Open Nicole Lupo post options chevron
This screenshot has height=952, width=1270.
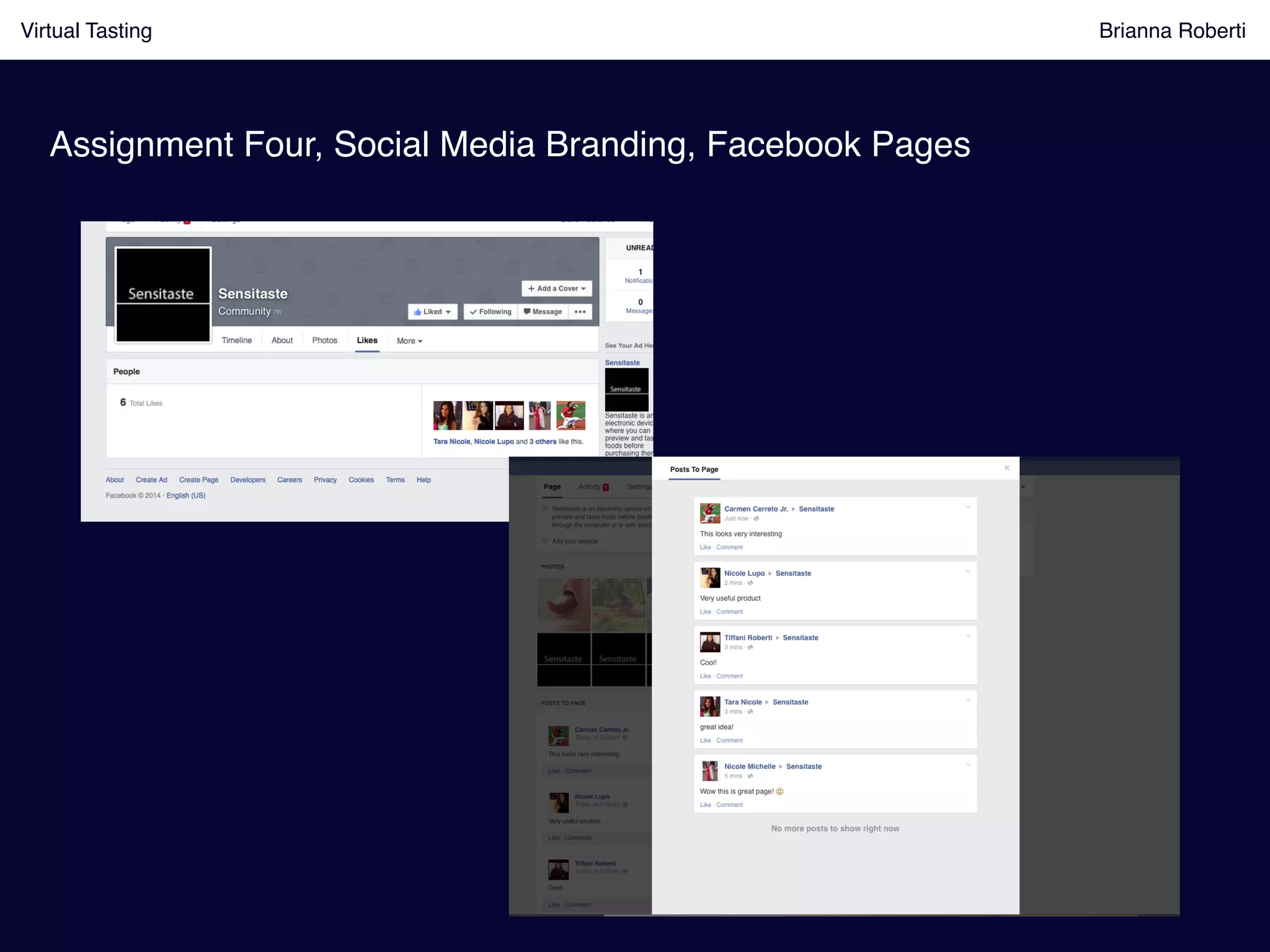[x=968, y=571]
